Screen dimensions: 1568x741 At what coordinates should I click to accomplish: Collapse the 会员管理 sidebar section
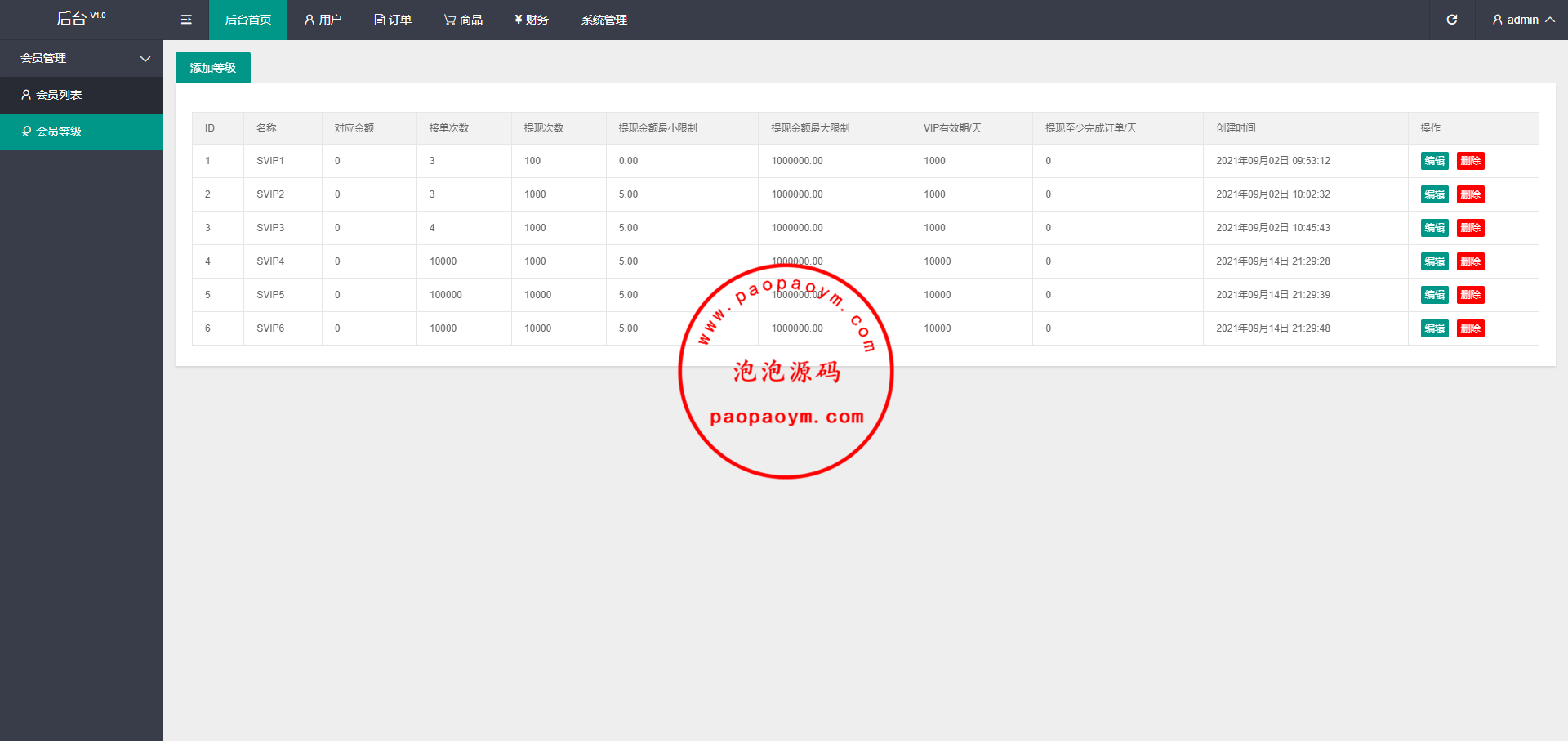(x=82, y=58)
